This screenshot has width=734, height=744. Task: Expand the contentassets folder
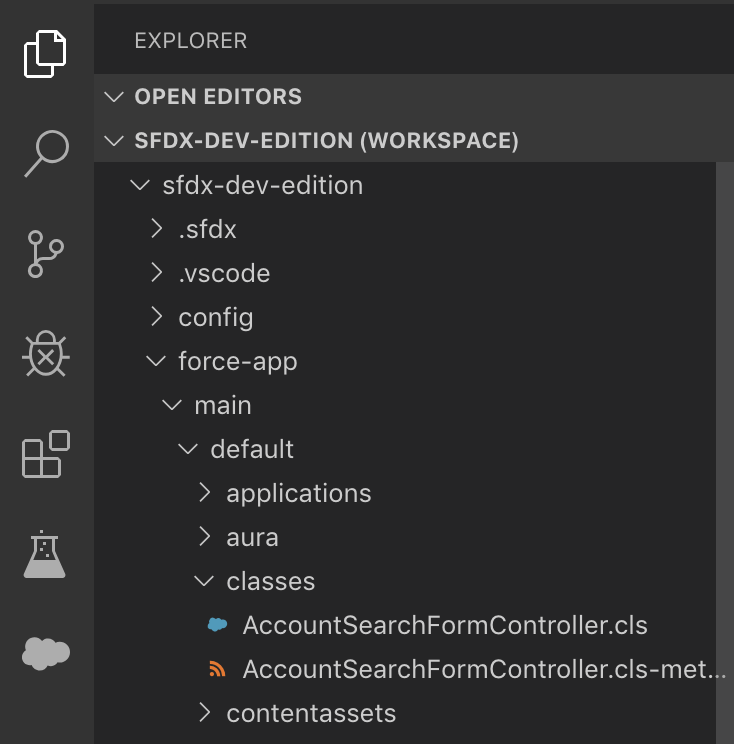tap(204, 712)
